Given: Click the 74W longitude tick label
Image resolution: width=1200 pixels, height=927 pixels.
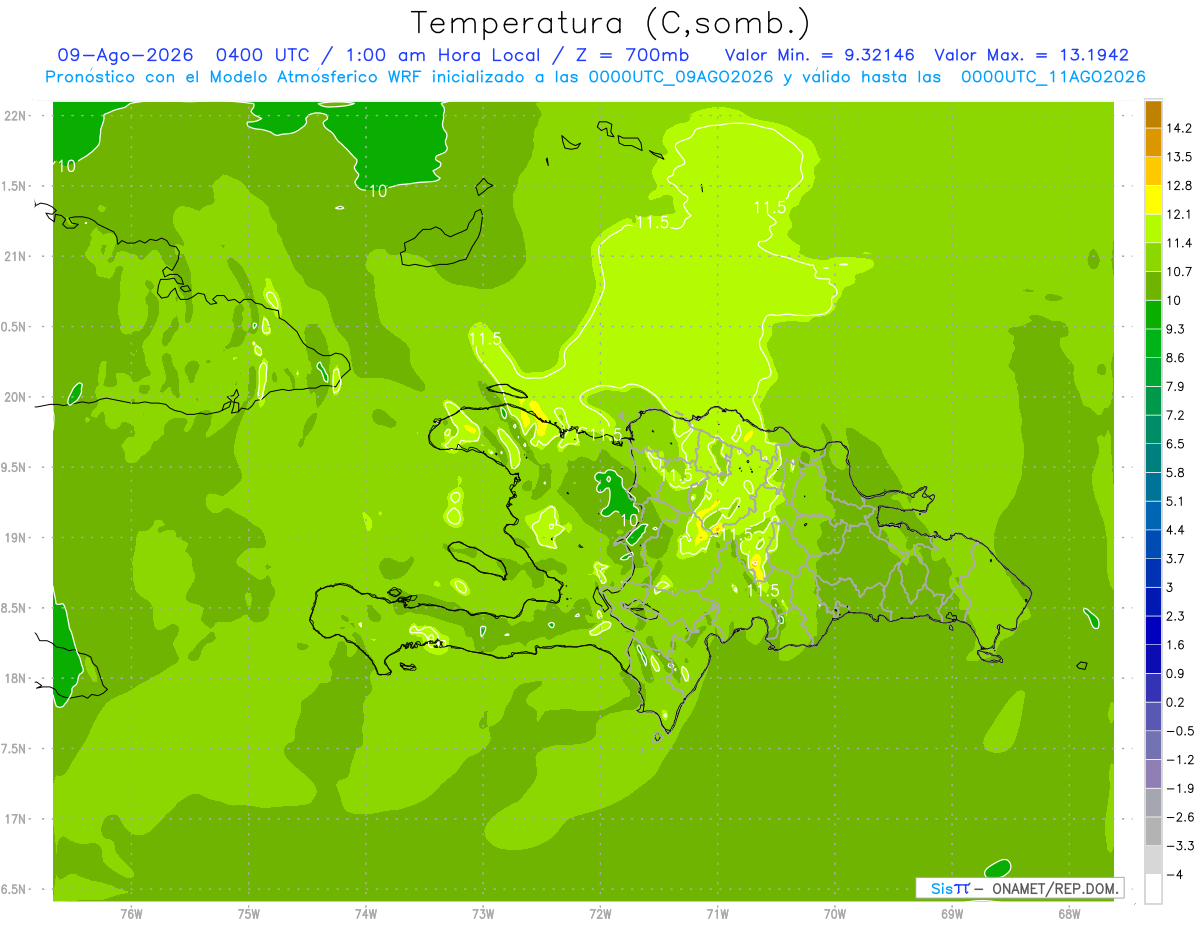Looking at the screenshot, I should [365, 913].
